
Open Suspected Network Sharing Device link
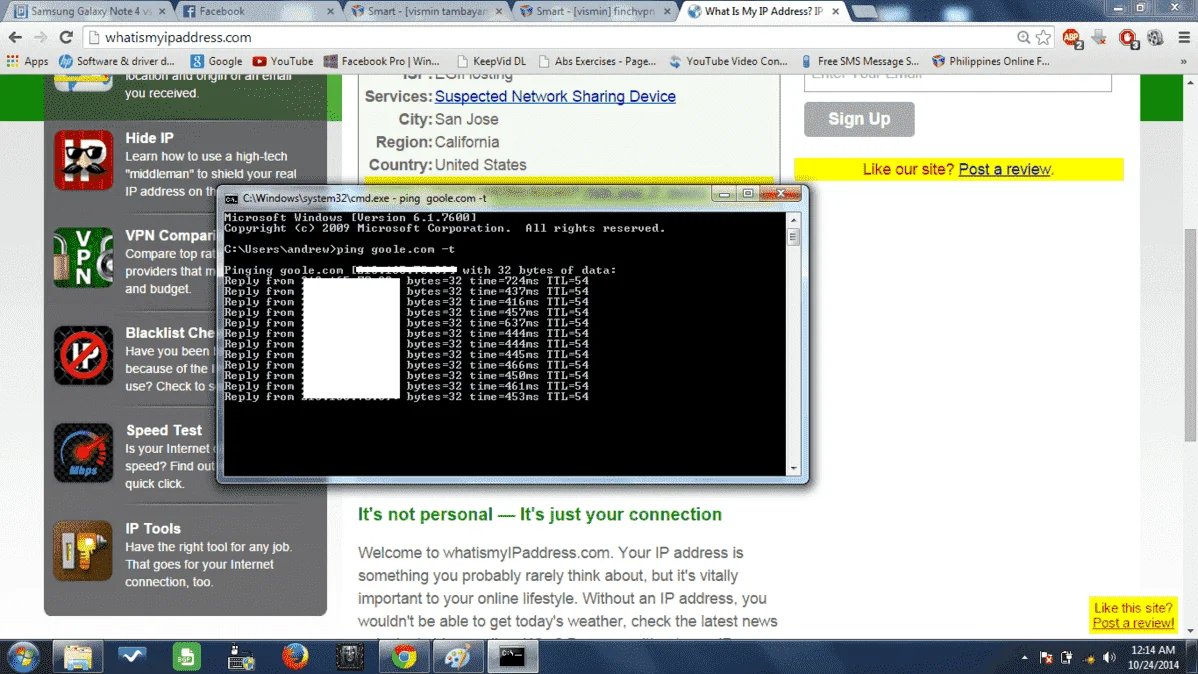point(555,96)
